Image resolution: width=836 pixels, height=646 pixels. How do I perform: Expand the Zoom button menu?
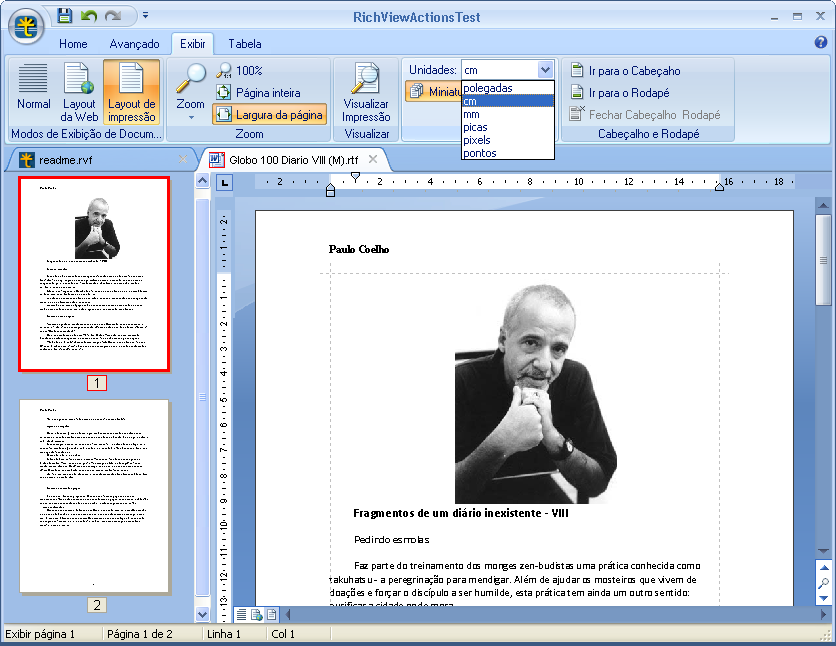tap(190, 116)
